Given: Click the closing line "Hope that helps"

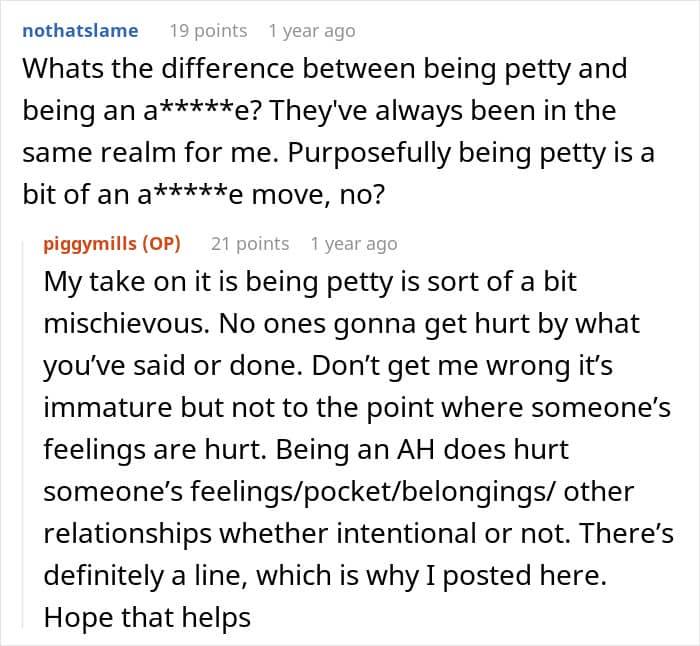Looking at the screenshot, I should [x=147, y=619].
